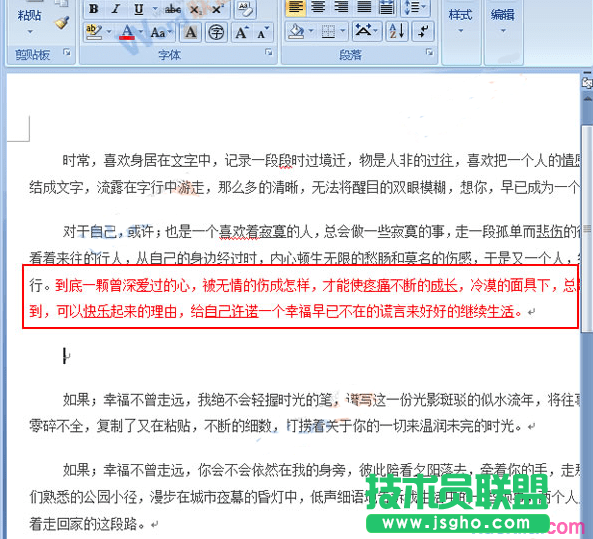The height and width of the screenshot is (539, 593).
Task: Open the Paste (粘贴) dropdown arrow
Action: [29, 32]
